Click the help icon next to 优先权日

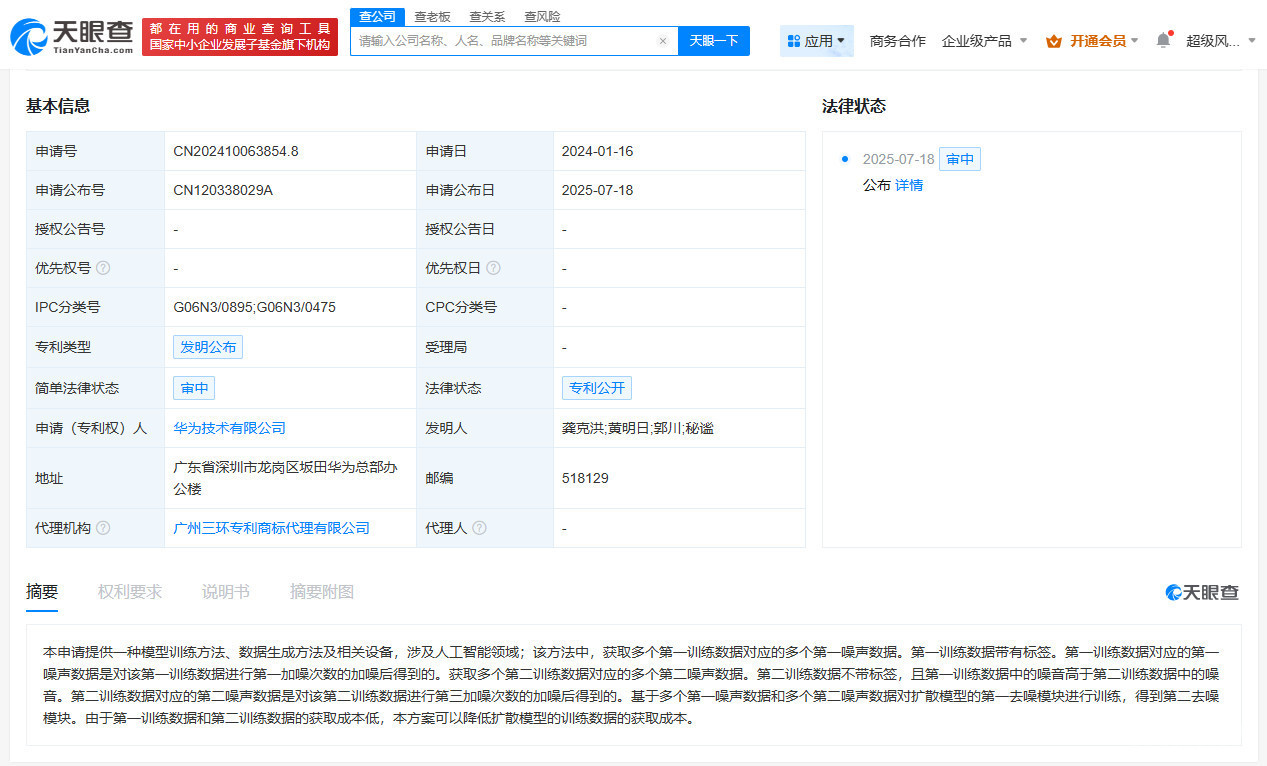(x=493, y=268)
